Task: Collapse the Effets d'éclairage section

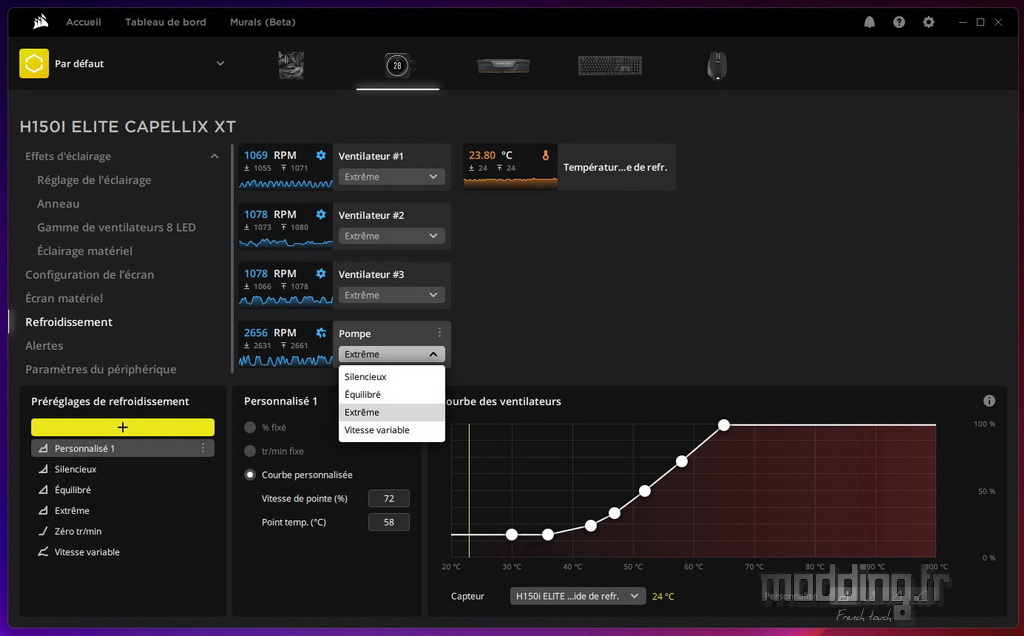Action: [x=214, y=156]
